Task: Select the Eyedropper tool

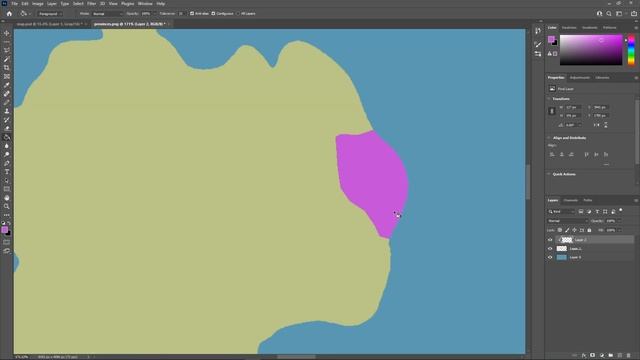Action: 7,85
